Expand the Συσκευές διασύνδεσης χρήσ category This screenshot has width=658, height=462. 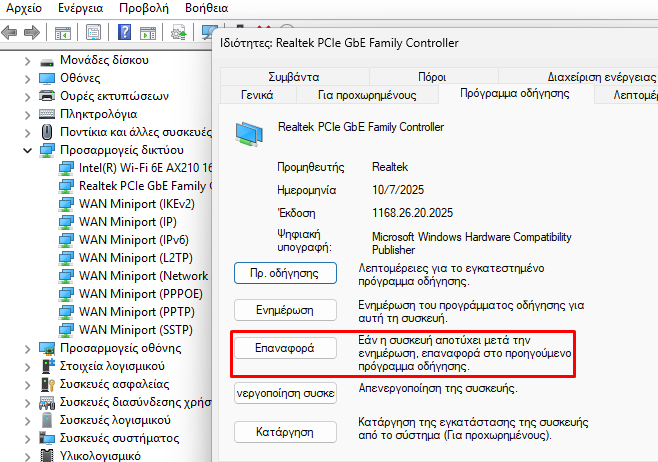pyautogui.click(x=27, y=403)
